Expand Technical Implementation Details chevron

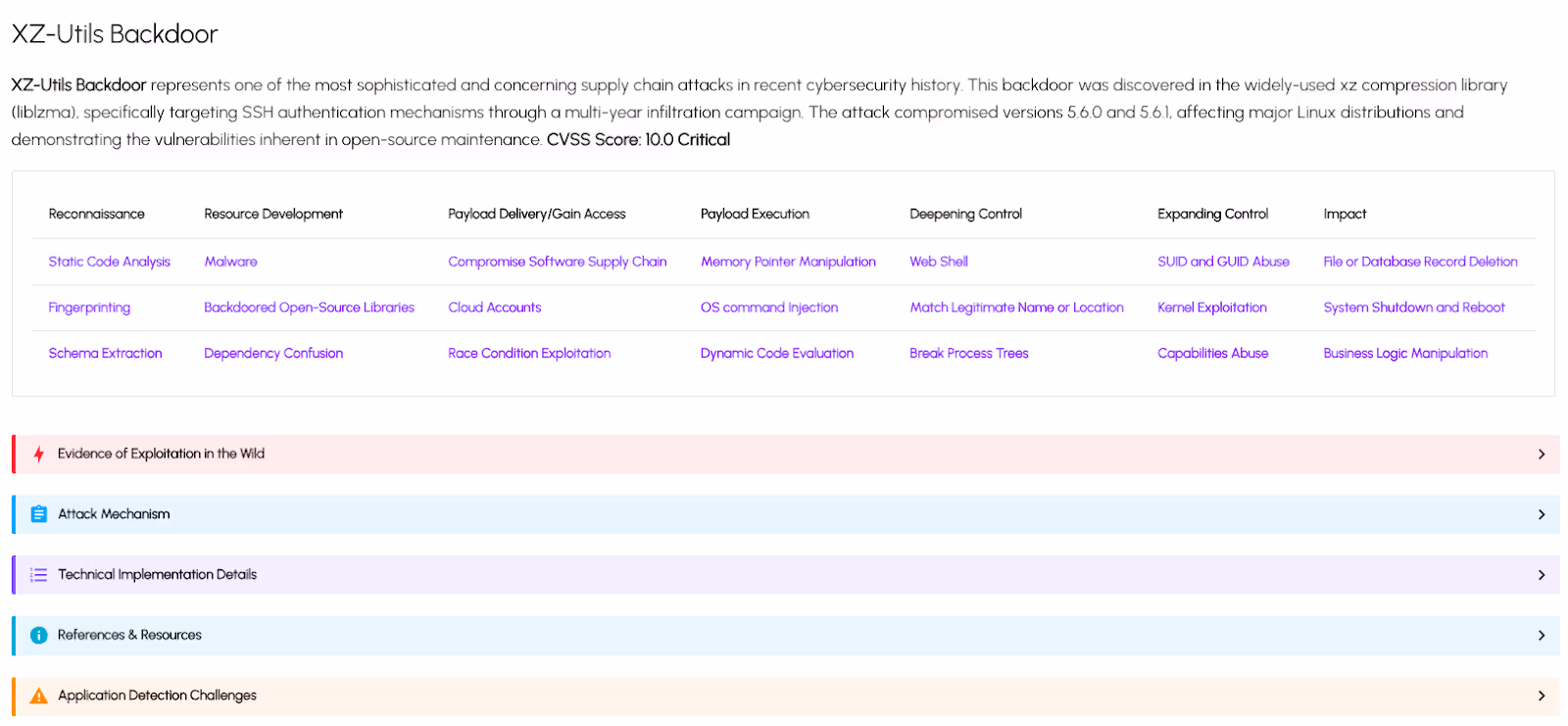click(1542, 575)
